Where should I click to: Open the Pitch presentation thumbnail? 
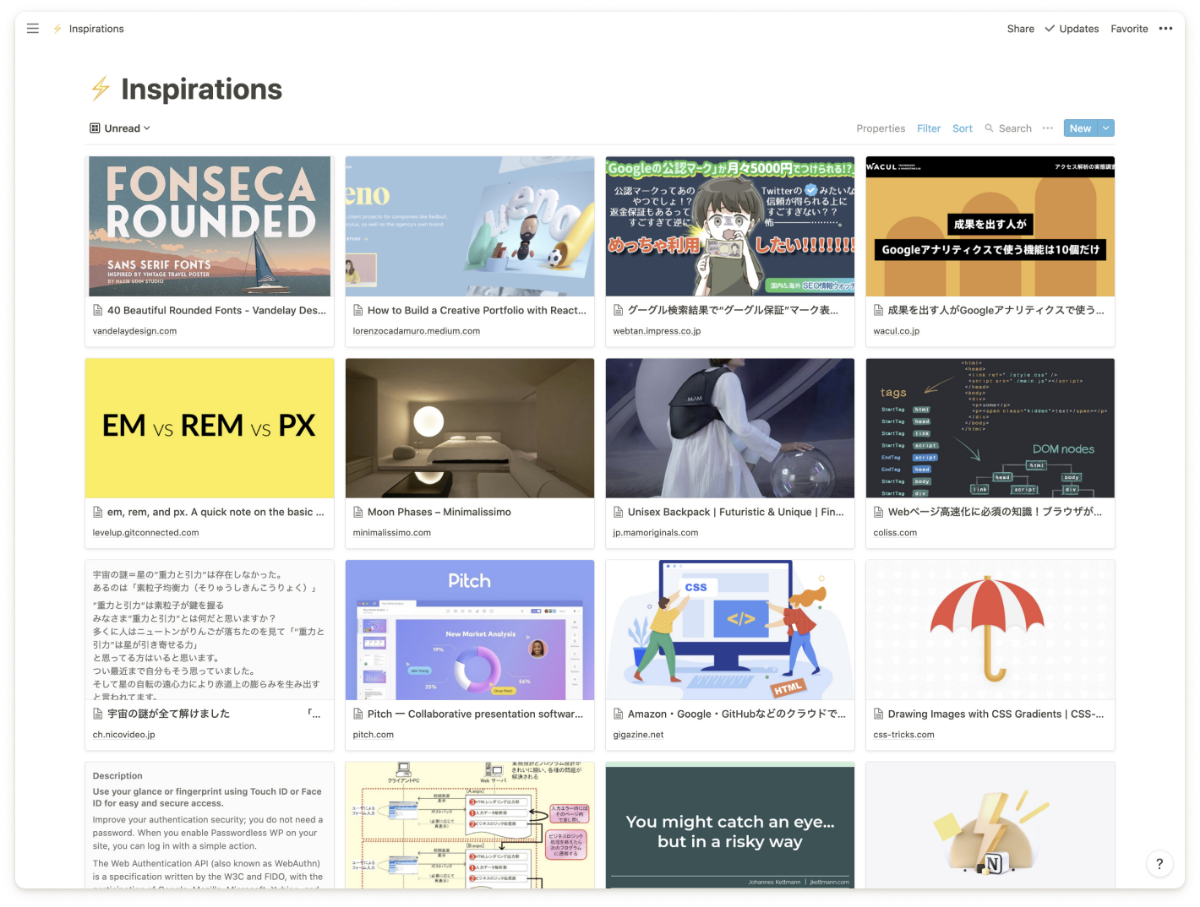click(470, 630)
